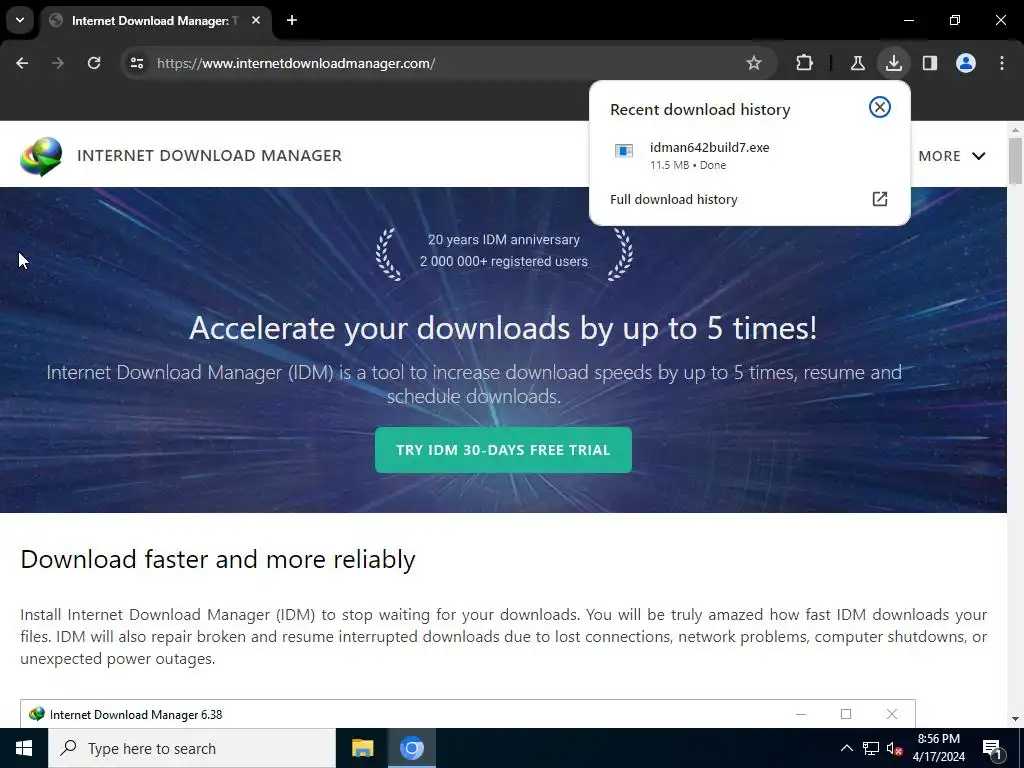
Task: Open the side panel icon
Action: (929, 63)
